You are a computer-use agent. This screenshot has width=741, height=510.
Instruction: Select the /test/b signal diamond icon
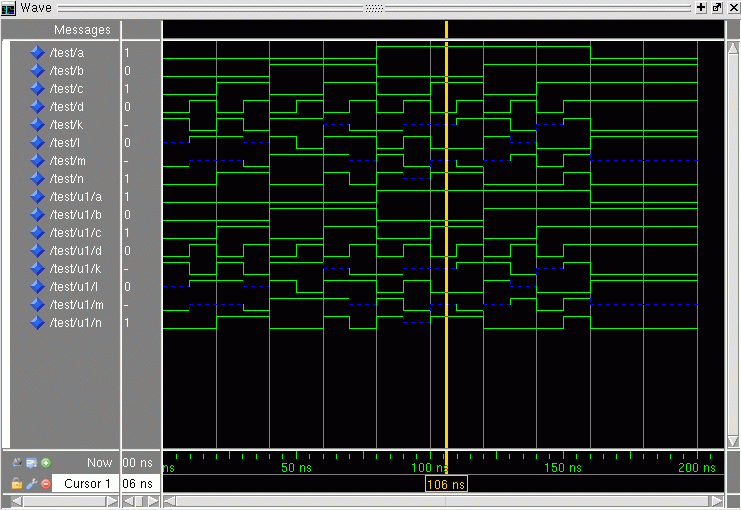click(x=37, y=70)
